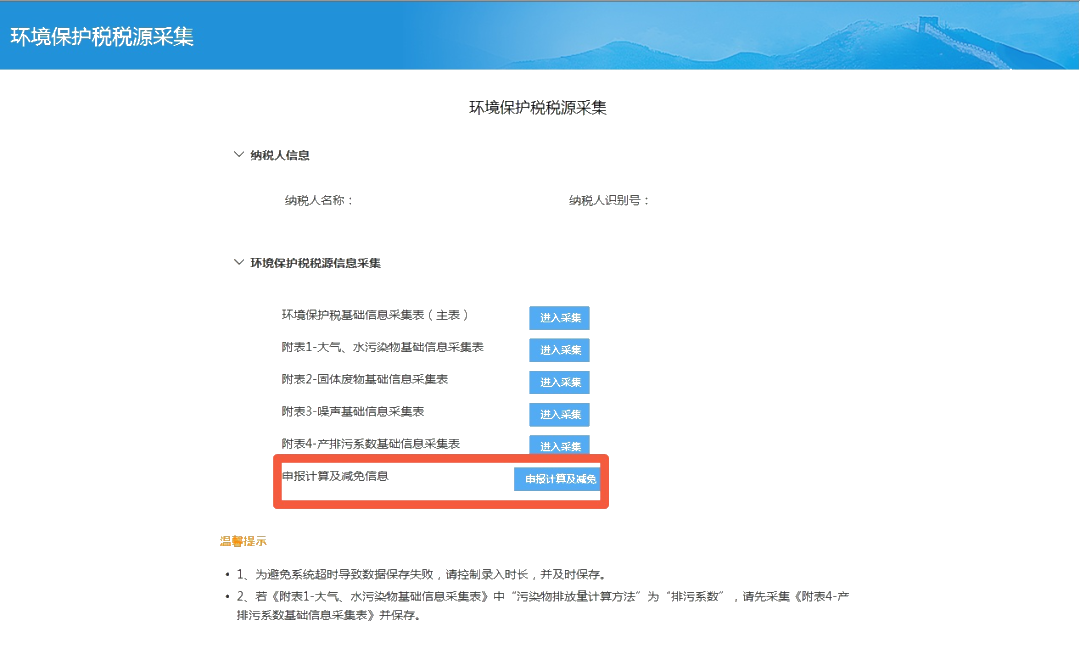Viewport: 1080px width, 654px height.
Task: Click the blue 环境保护税税源采集 header banner
Action: click(540, 35)
